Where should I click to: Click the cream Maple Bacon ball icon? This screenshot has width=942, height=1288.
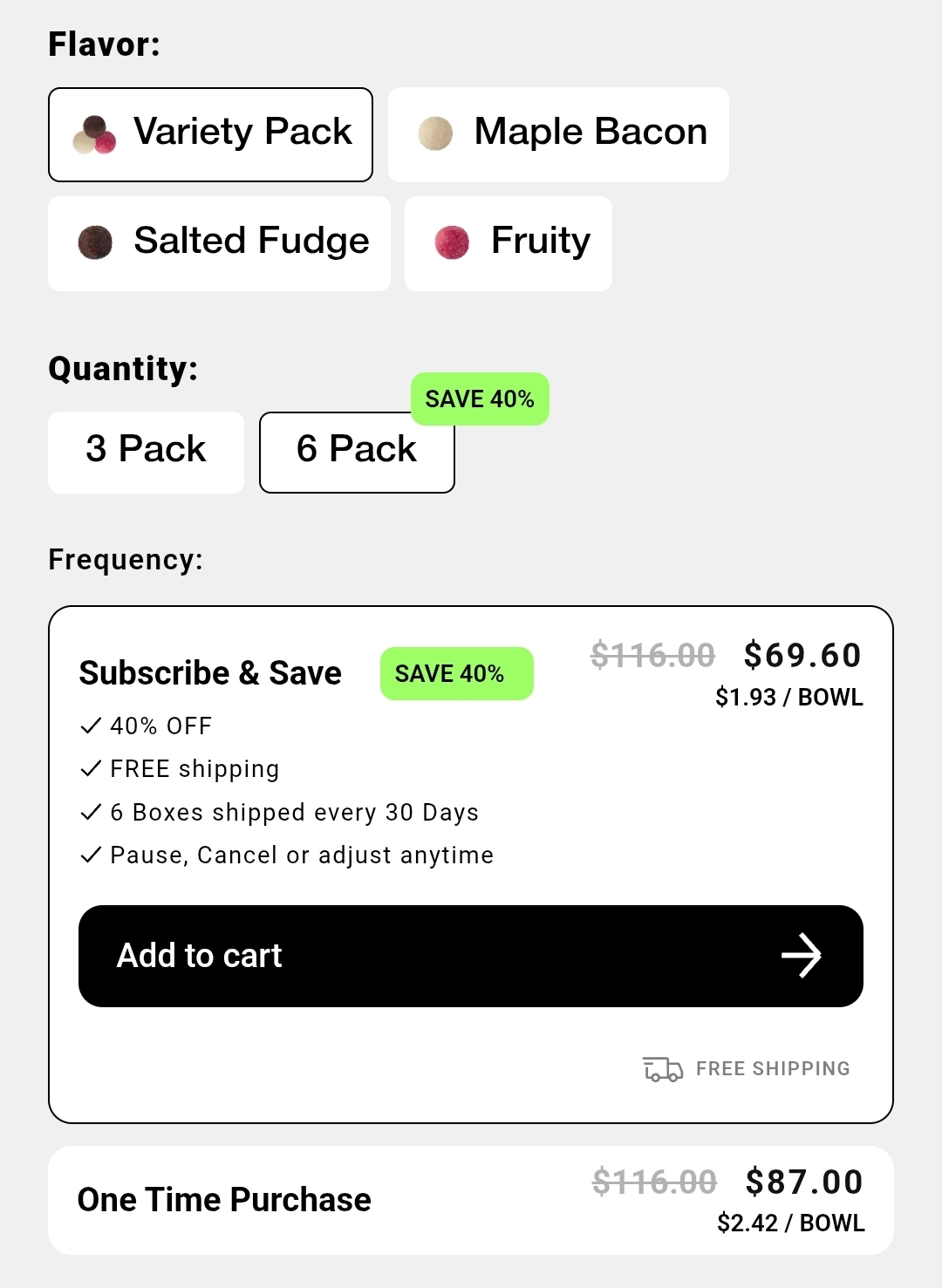pos(435,134)
